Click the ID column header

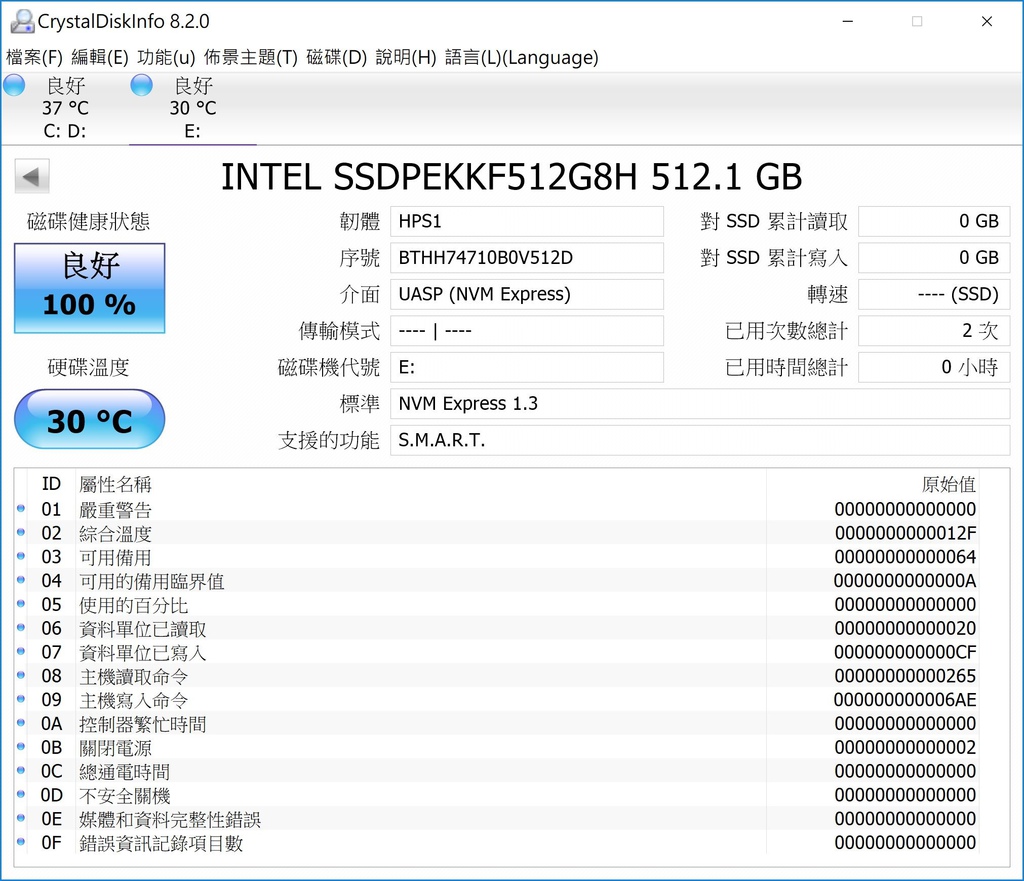51,485
